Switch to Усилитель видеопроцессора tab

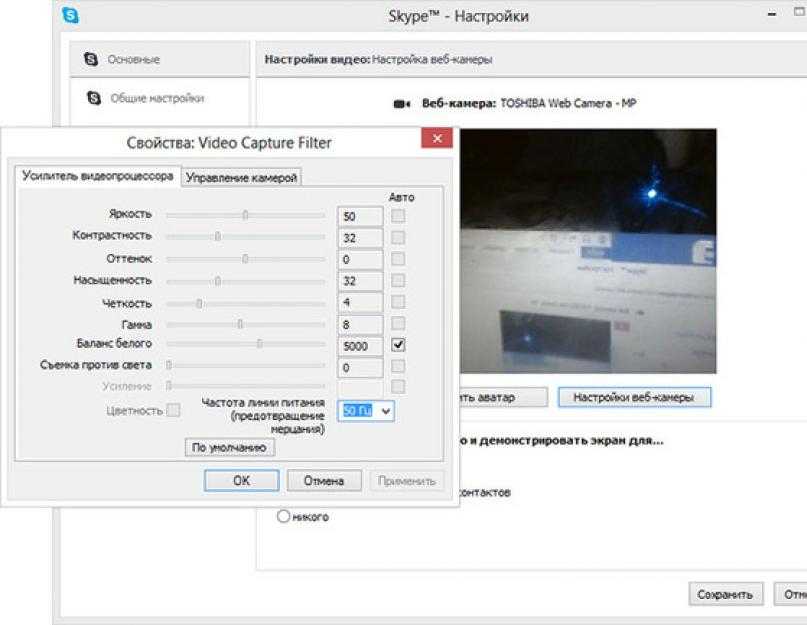98,176
